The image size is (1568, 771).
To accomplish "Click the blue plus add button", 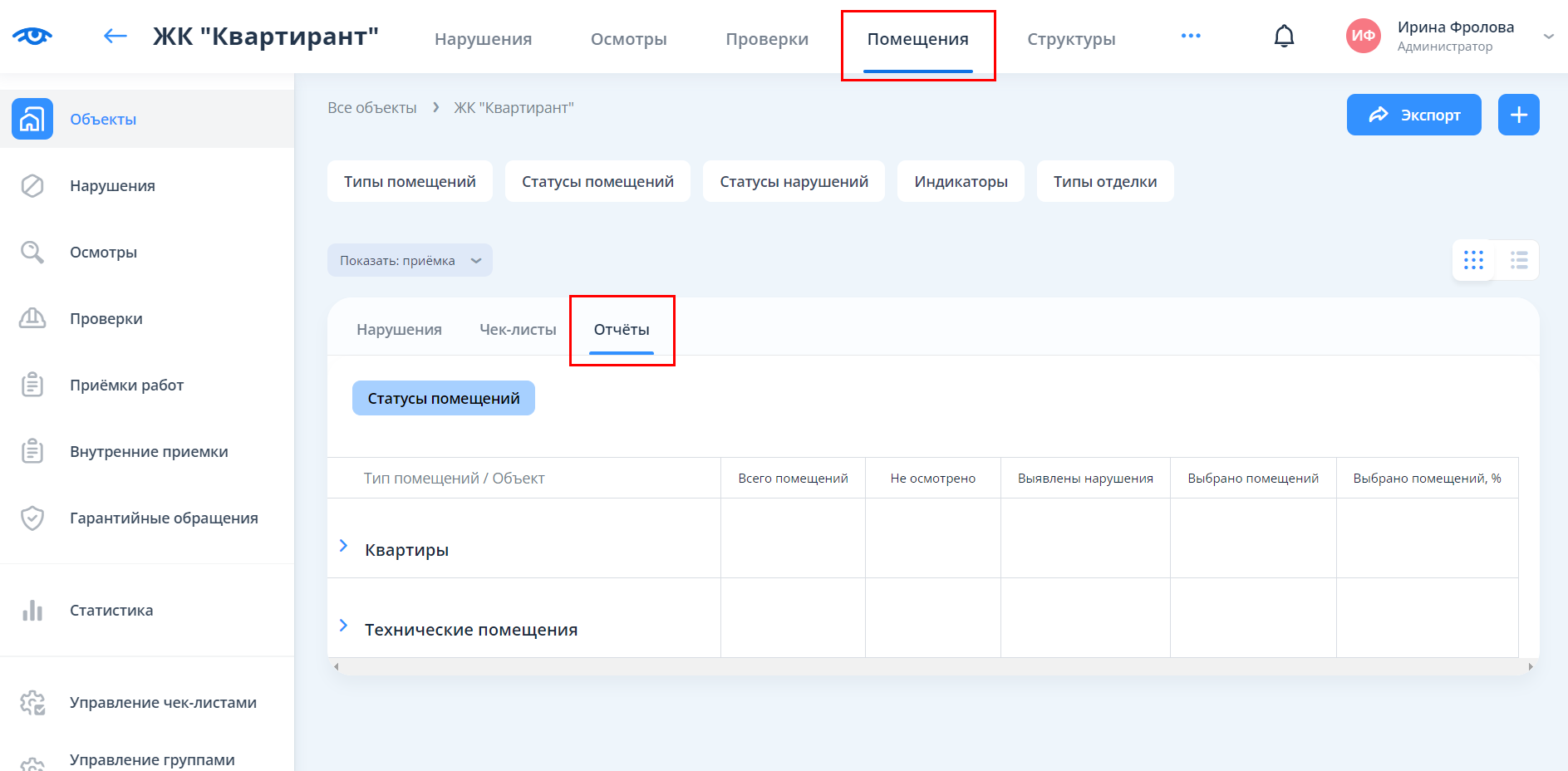I will 1518,115.
